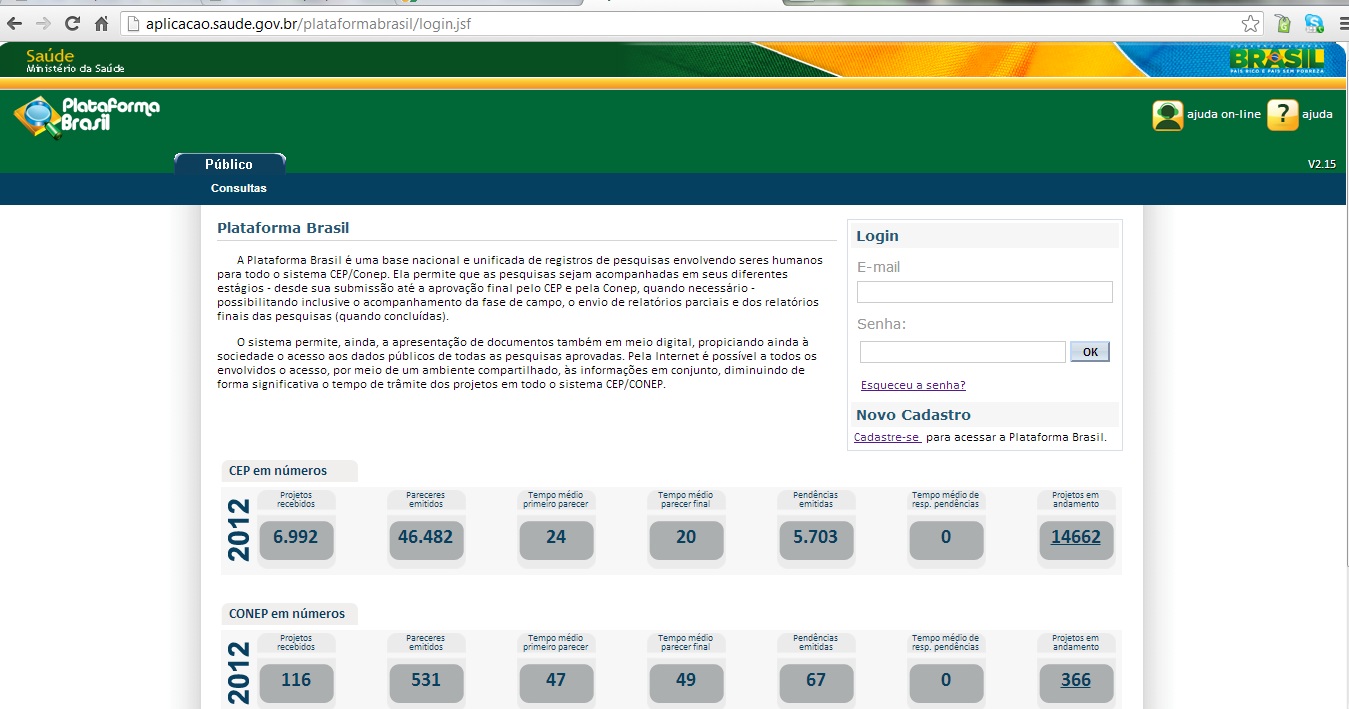Click the Brasil government banner logo

click(x=1276, y=60)
